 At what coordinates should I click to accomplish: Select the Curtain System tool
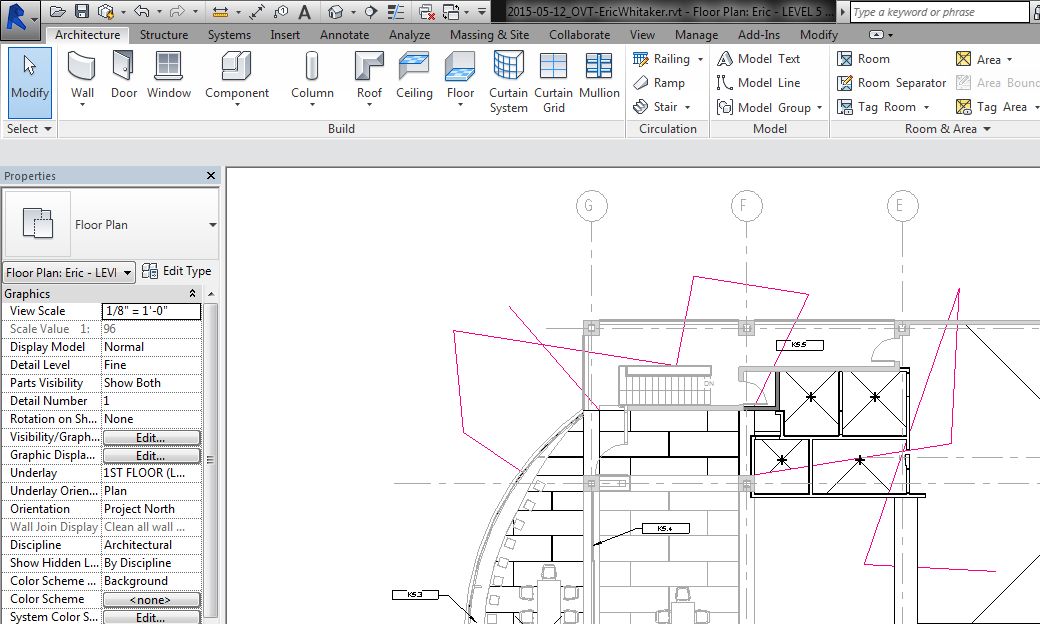(508, 82)
